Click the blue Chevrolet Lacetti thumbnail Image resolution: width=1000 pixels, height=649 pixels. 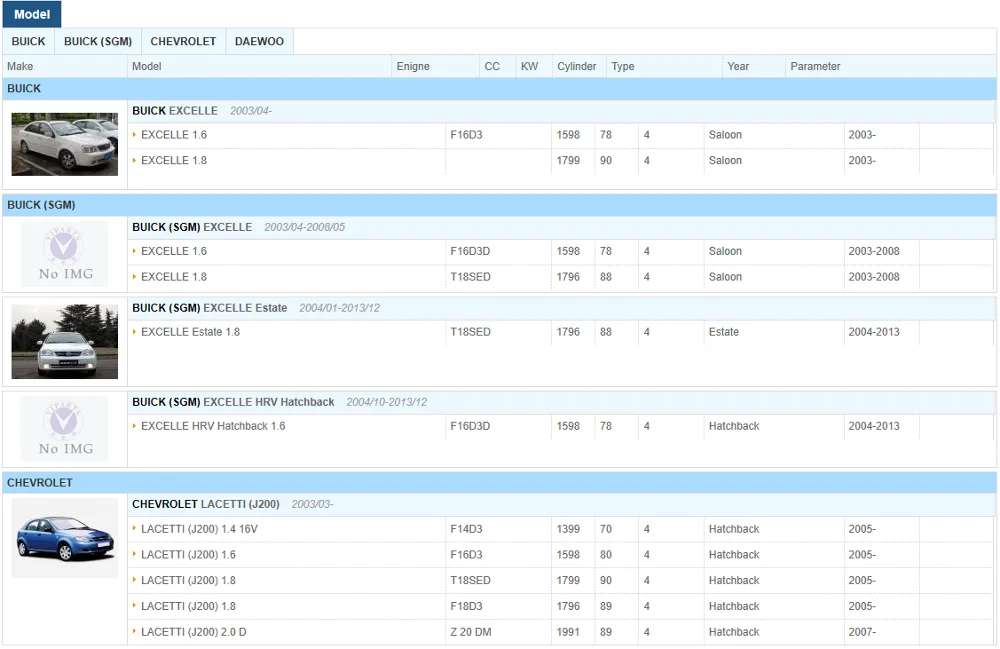(65, 538)
